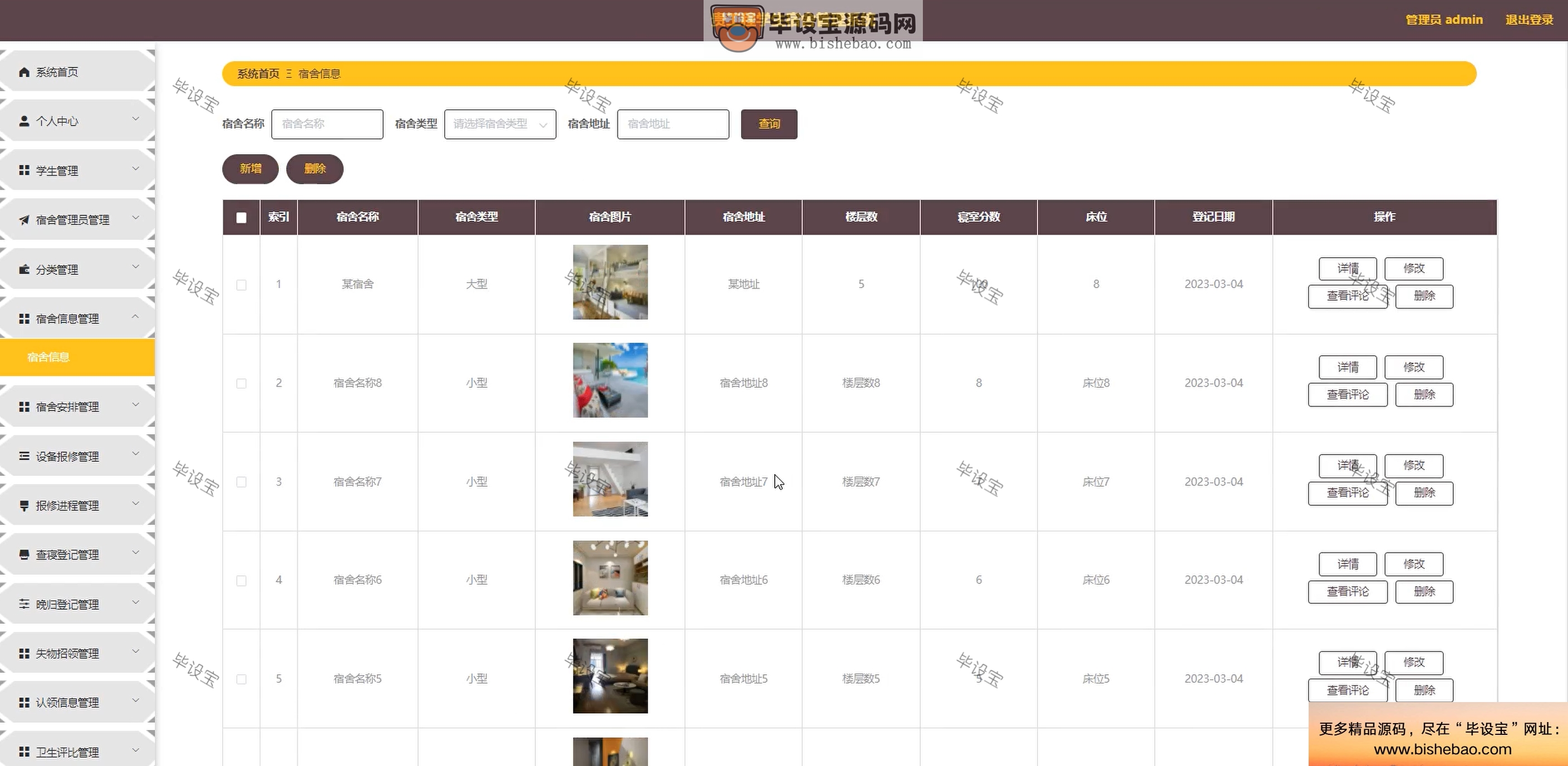Open the 某宿舍 dormitory image thumbnail
Screen dimensions: 1568x766
click(x=610, y=282)
